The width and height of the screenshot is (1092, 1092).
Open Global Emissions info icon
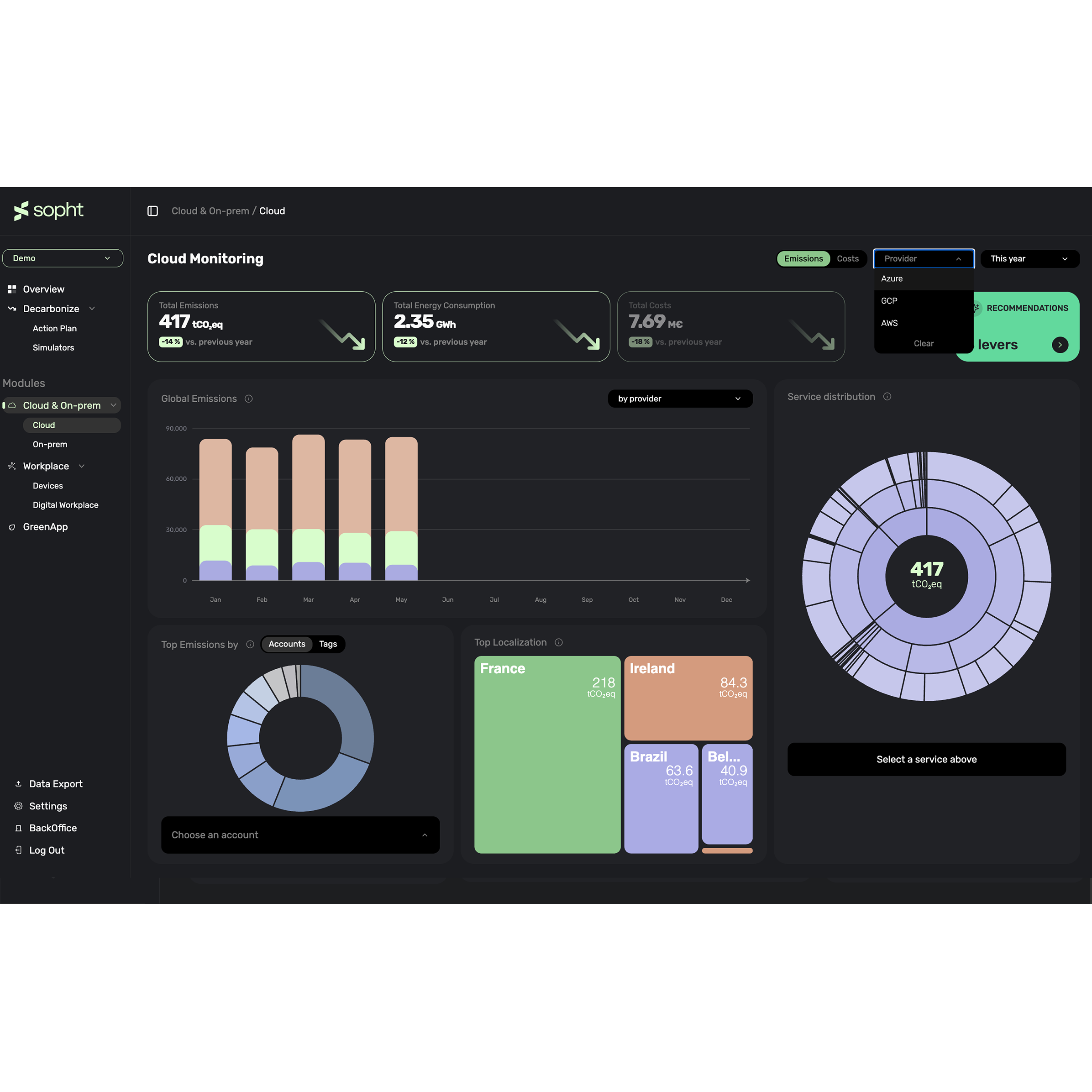(249, 399)
